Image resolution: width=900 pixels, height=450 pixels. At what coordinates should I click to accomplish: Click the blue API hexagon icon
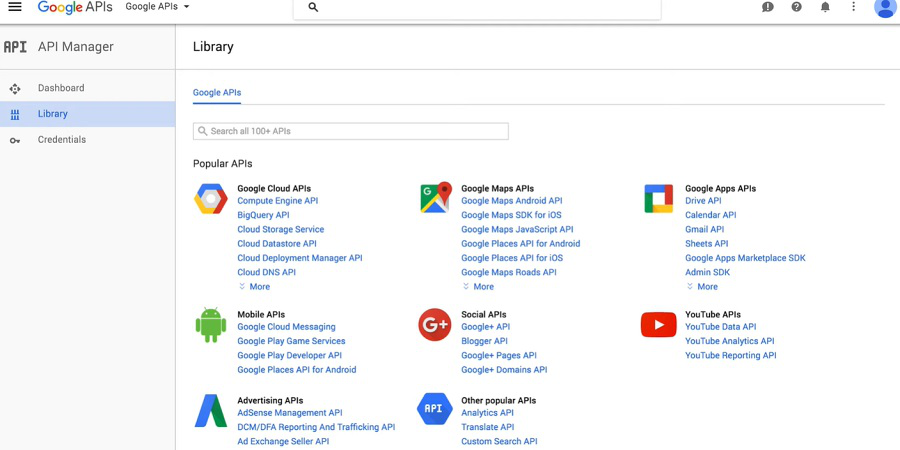coord(435,409)
